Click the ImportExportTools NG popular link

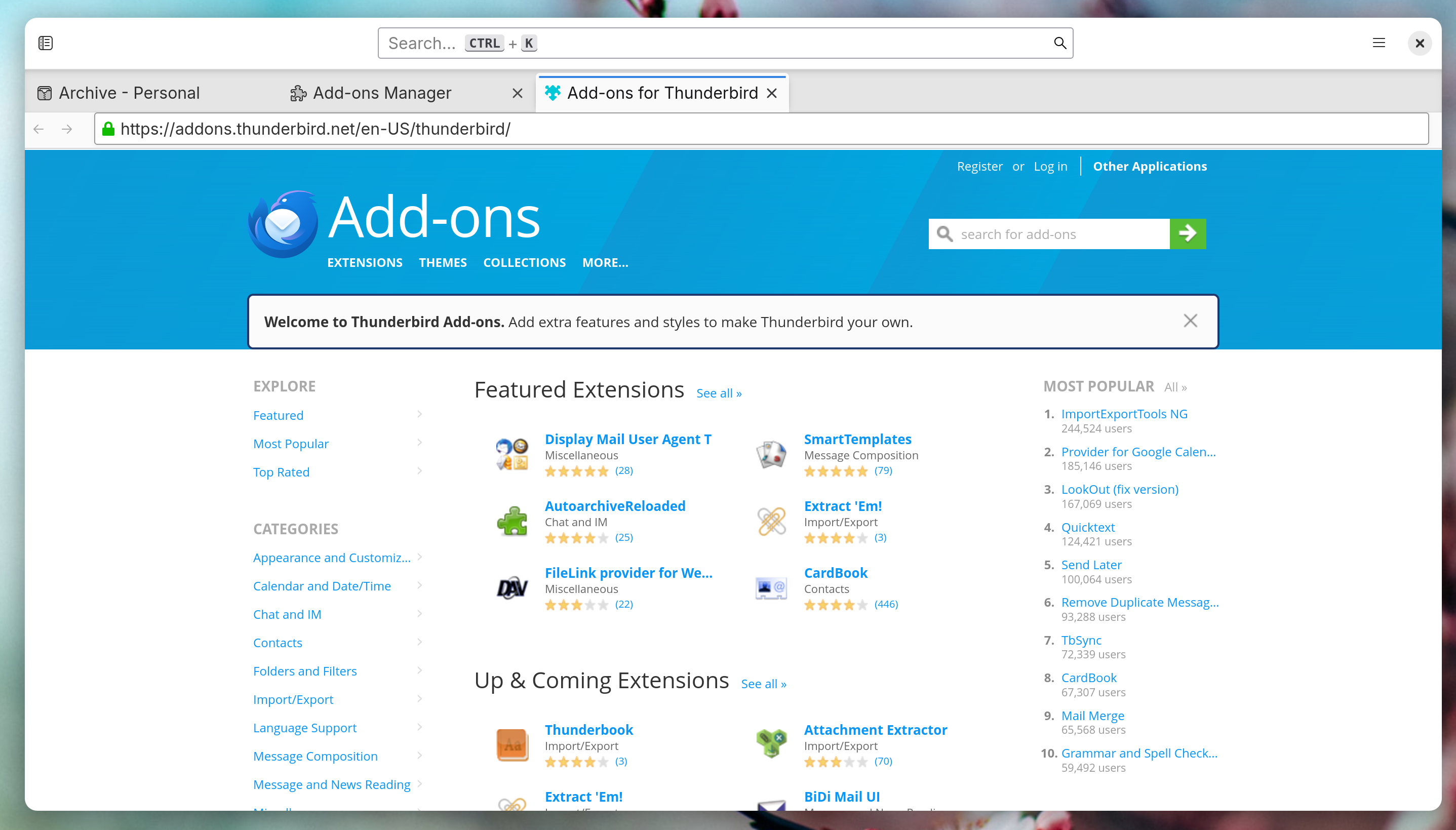pos(1123,413)
